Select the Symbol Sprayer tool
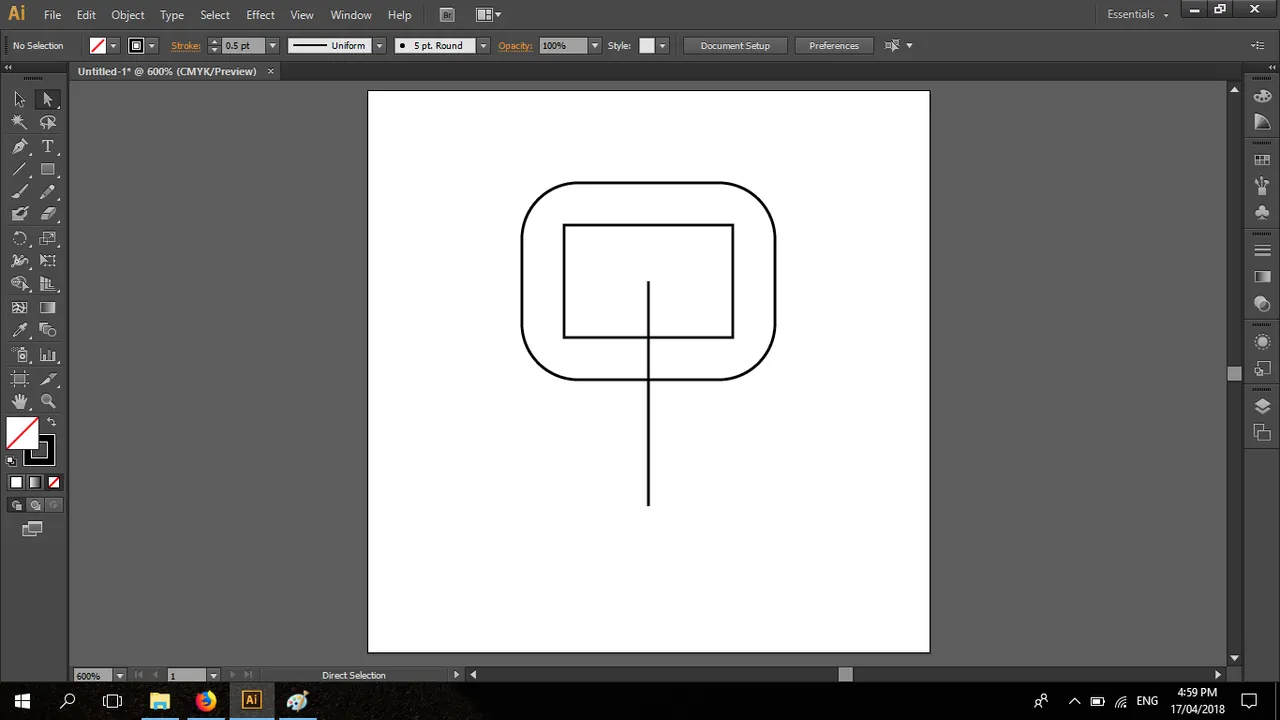The image size is (1280, 720). [x=19, y=355]
